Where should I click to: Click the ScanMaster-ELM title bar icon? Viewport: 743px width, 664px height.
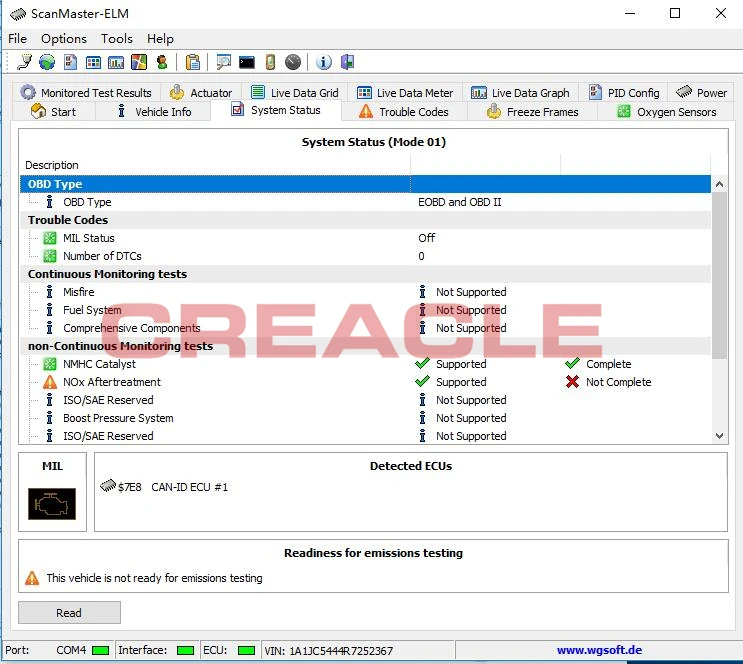click(x=18, y=14)
